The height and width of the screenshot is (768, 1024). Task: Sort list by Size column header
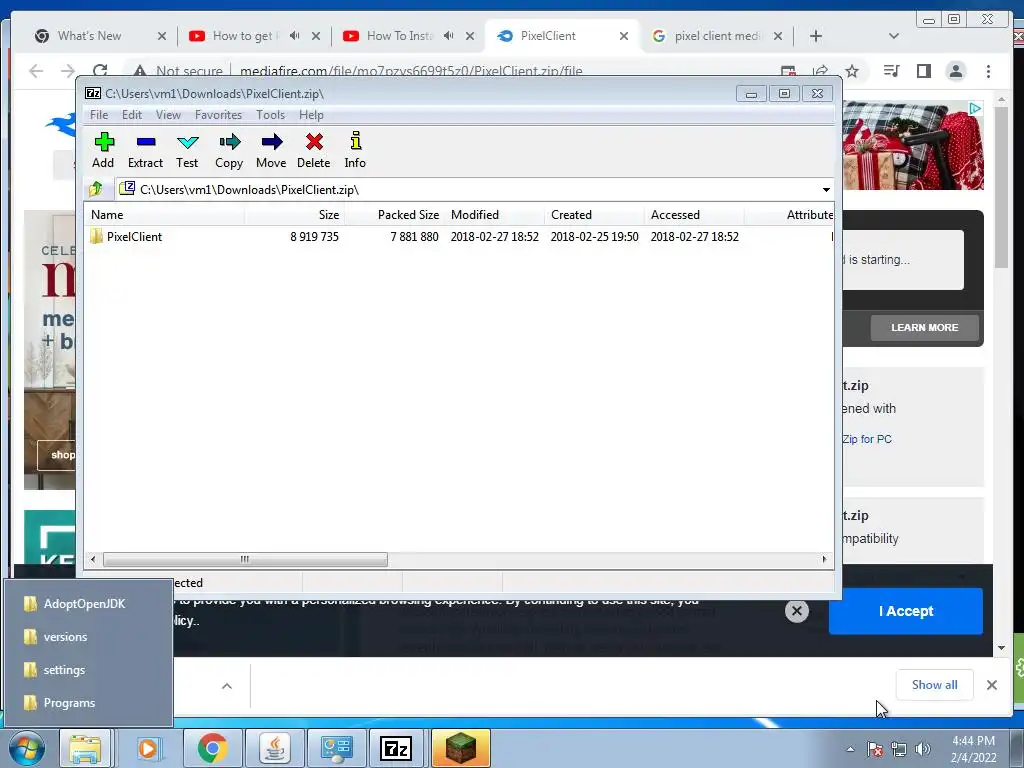[295, 215]
